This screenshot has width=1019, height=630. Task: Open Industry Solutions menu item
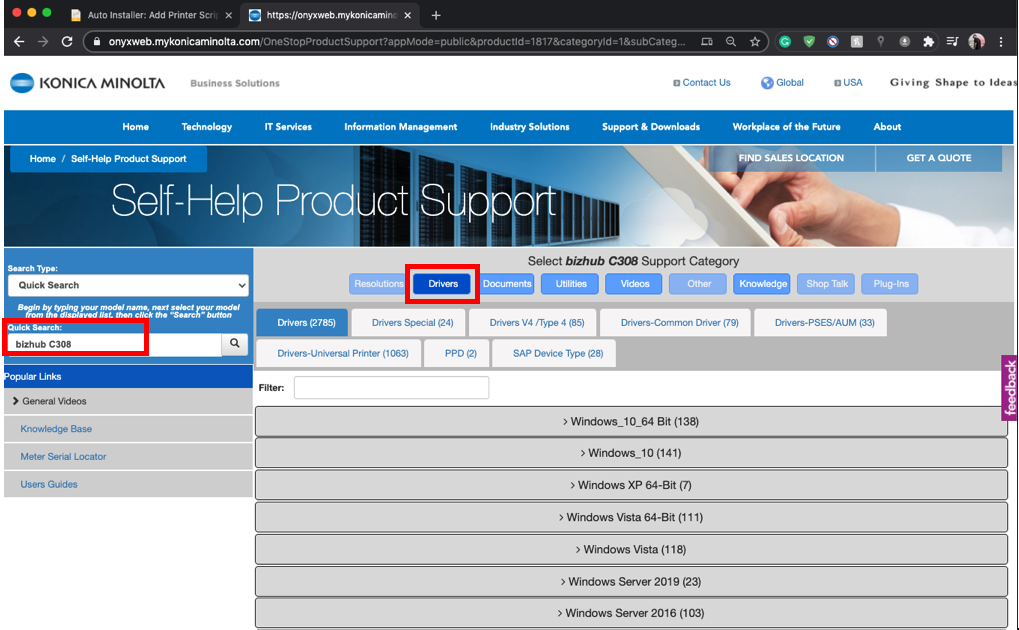530,127
